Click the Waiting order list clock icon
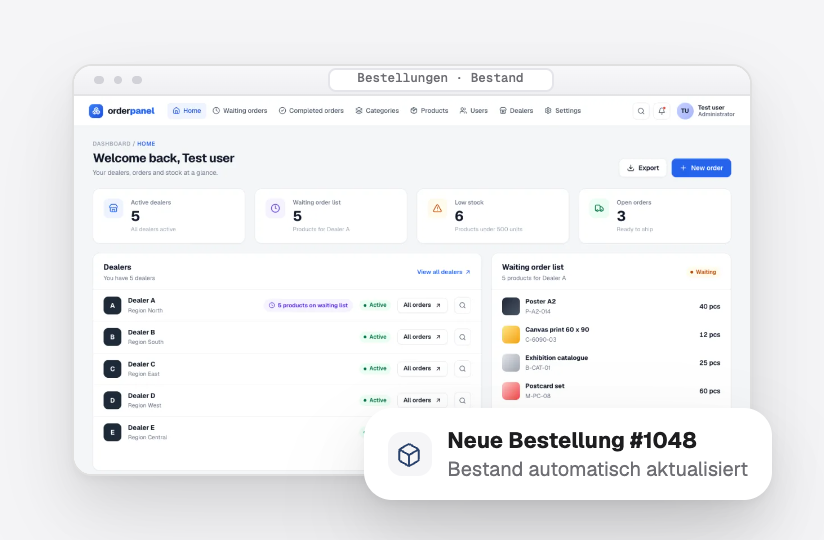The width and height of the screenshot is (824, 540). [275, 209]
